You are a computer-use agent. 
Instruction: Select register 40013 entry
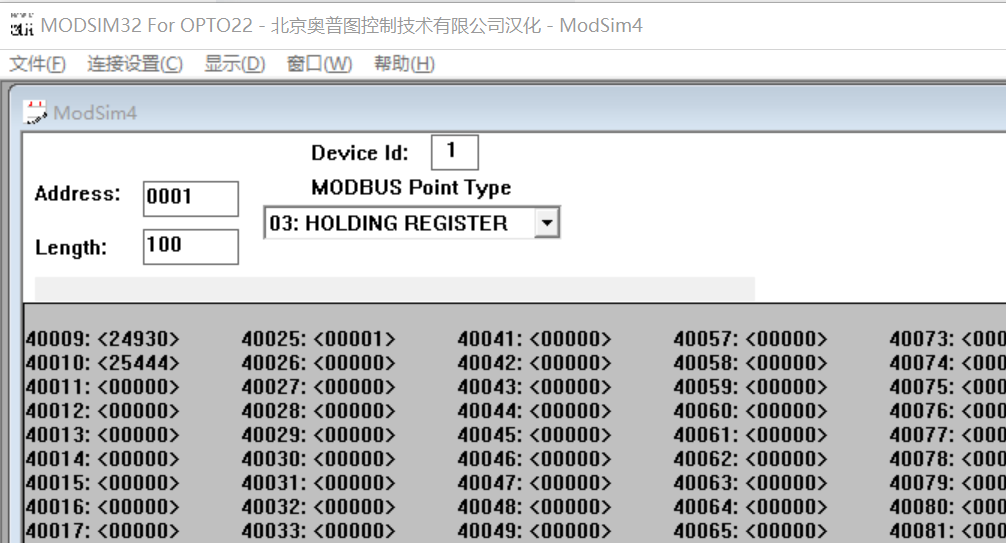tap(103, 435)
